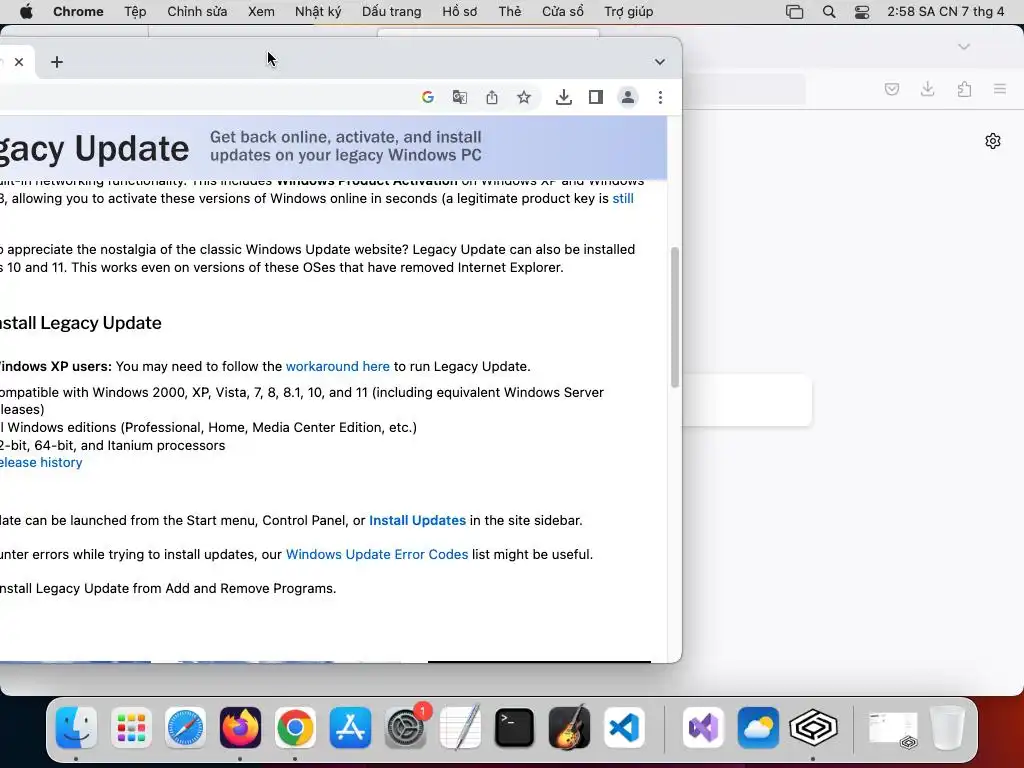Open the cloud weather app in Dock
Viewport: 1024px width, 768px height.
tap(758, 728)
